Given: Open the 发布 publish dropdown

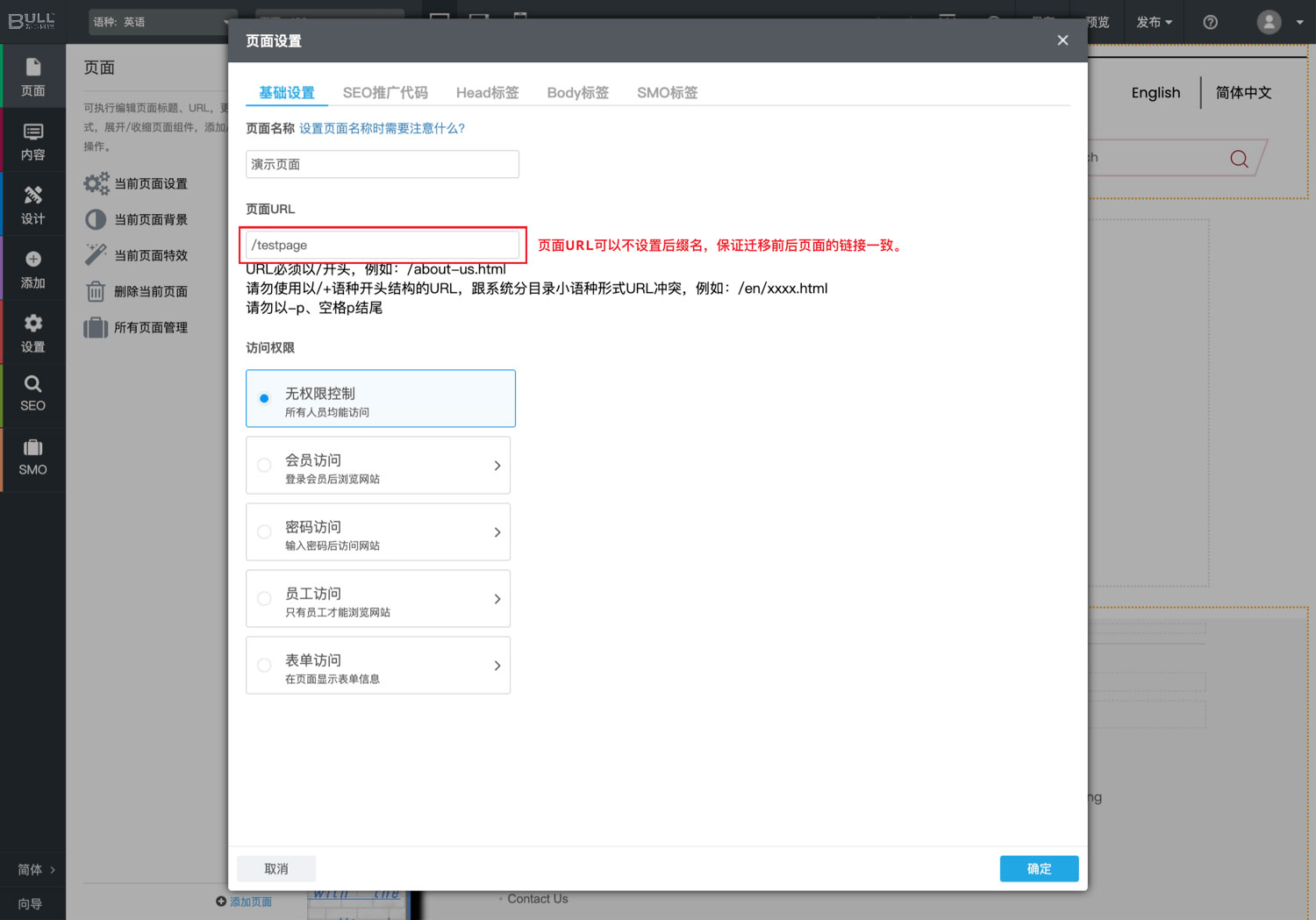Looking at the screenshot, I should (x=1154, y=22).
